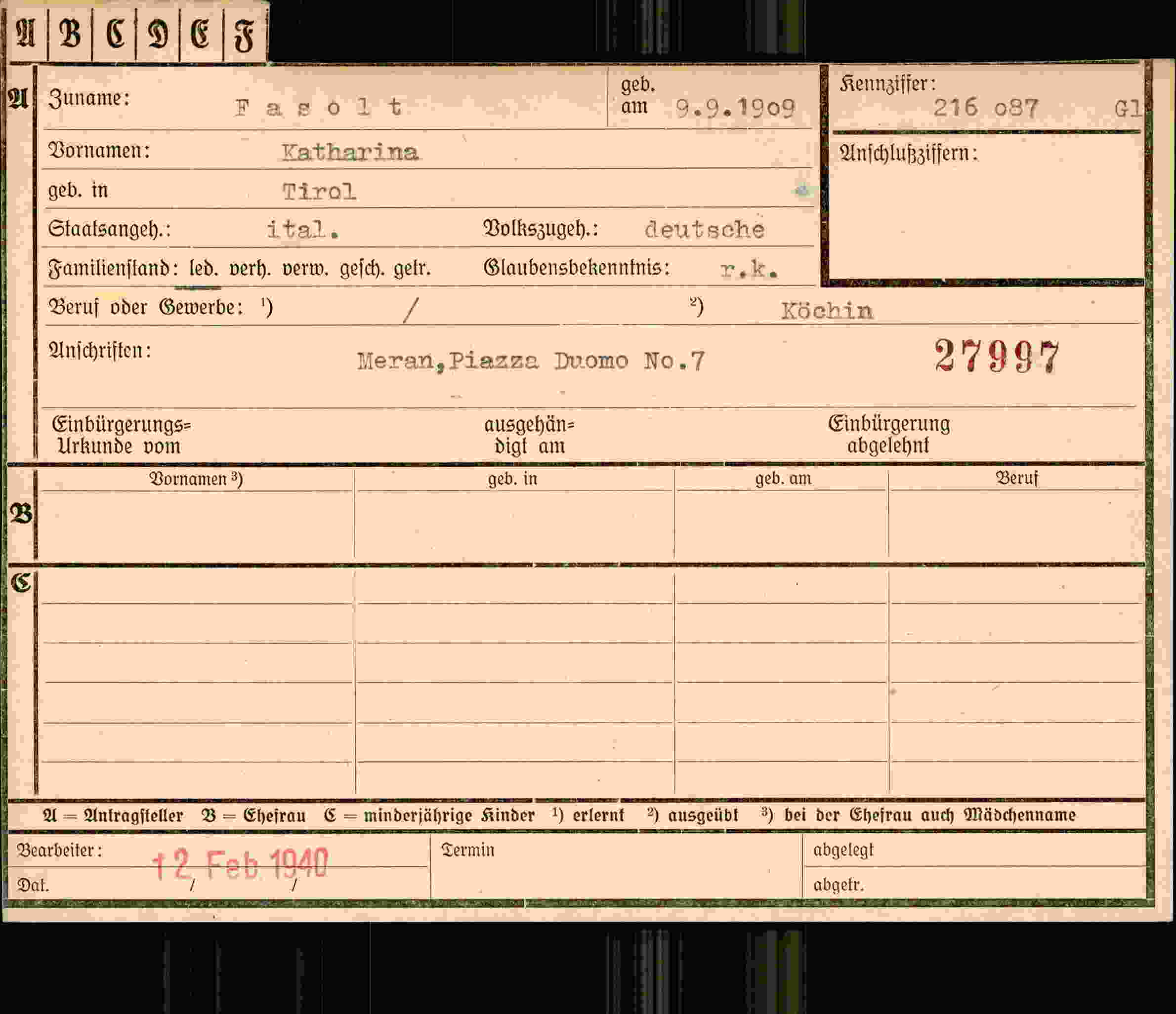Click the 'abgelegt' label

click(x=843, y=850)
